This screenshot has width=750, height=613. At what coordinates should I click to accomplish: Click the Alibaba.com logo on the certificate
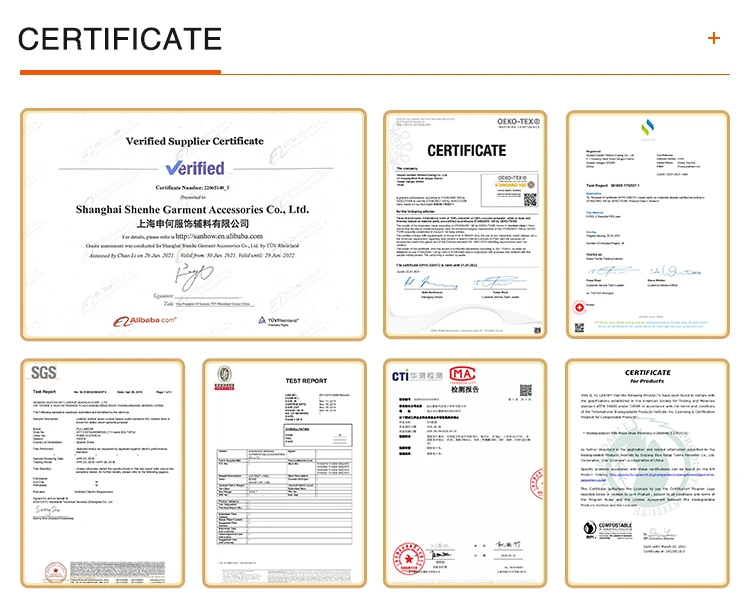145,321
